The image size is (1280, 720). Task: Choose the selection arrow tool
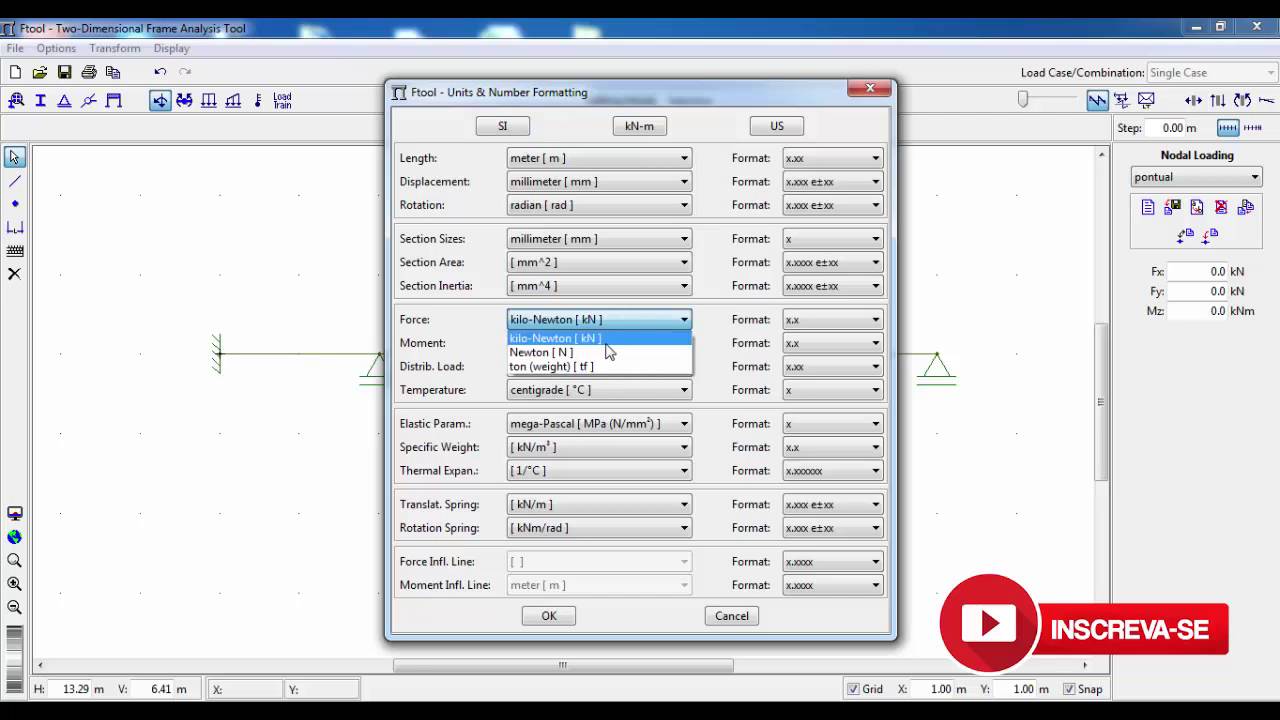click(14, 157)
